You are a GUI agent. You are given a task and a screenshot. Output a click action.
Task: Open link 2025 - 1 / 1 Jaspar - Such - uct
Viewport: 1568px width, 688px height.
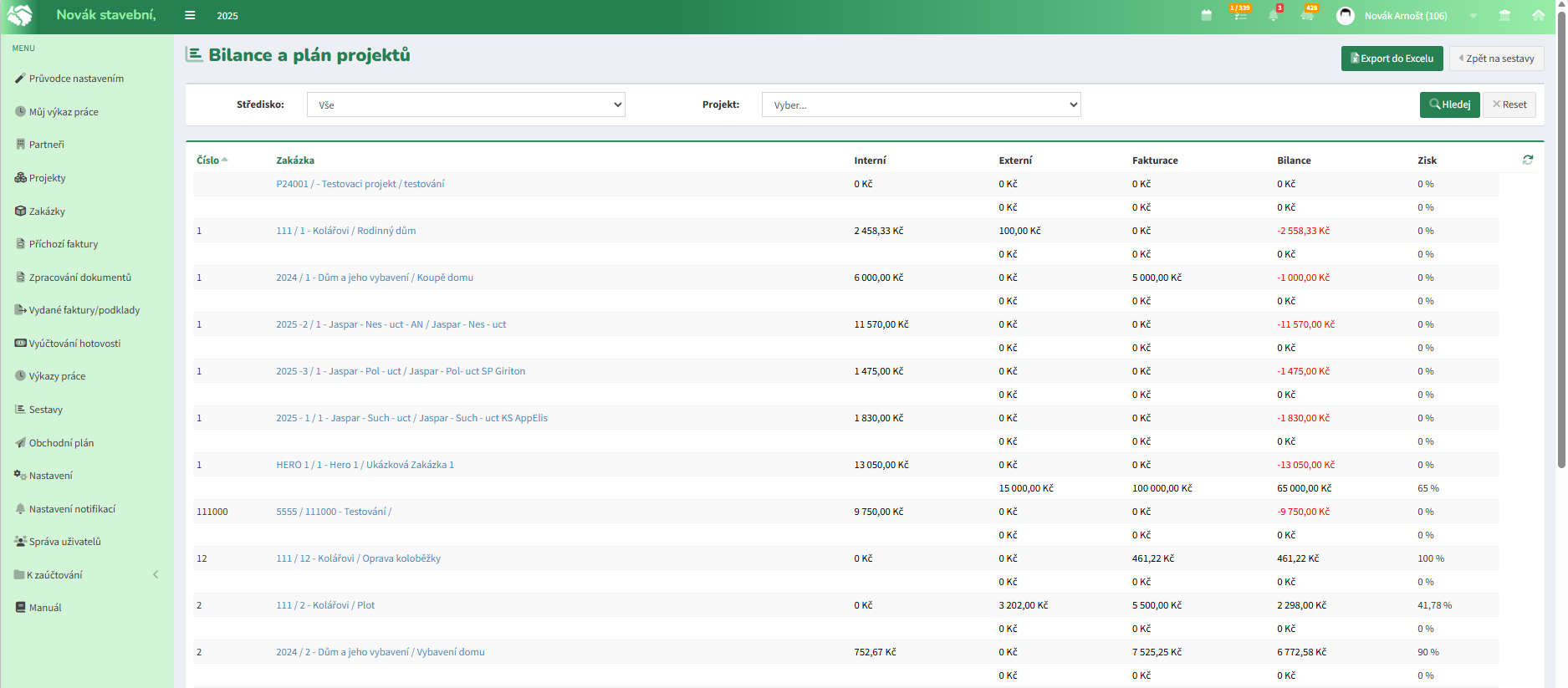click(x=412, y=418)
